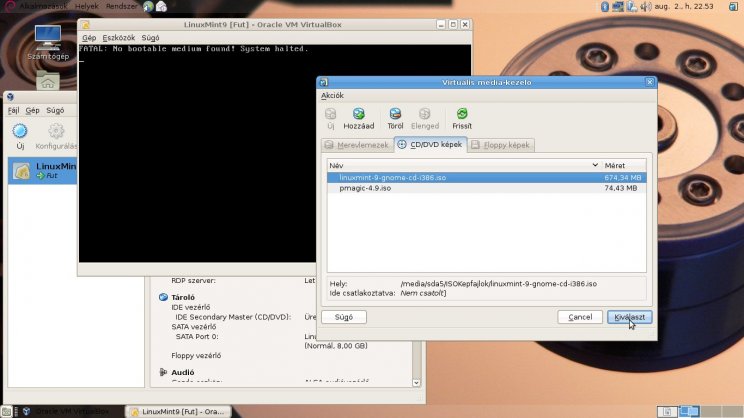The width and height of the screenshot is (744, 418).
Task: Select linuxmint-9-gnome-cd-i386.iso row
Action: (486, 177)
